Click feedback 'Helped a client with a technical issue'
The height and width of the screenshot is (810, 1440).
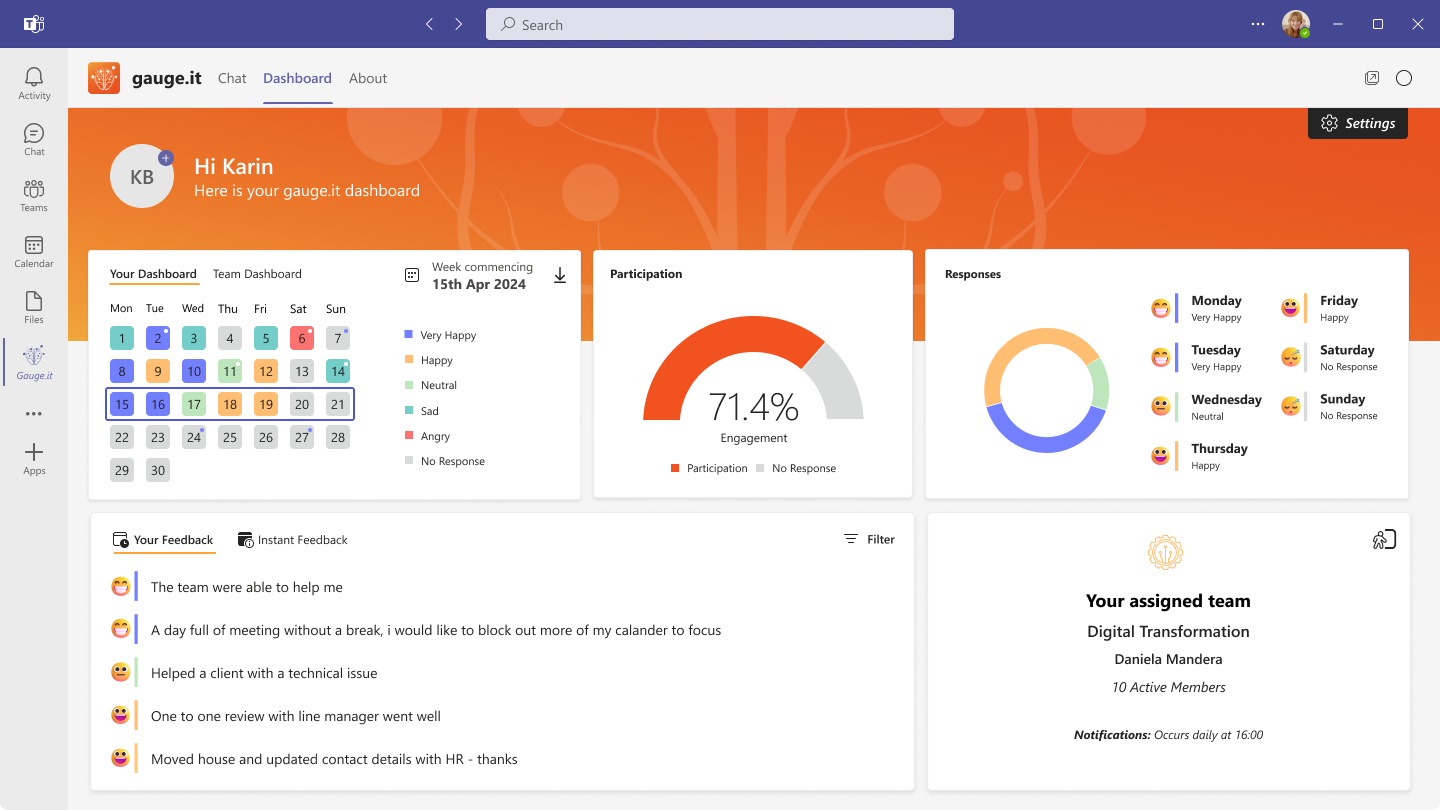[x=264, y=673]
